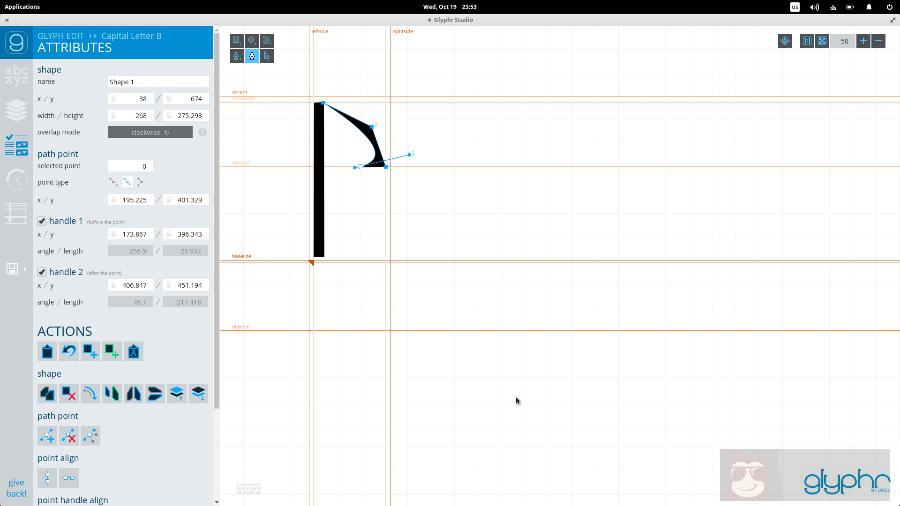This screenshot has width=900, height=506.
Task: Click the second point align icon
Action: tap(69, 478)
